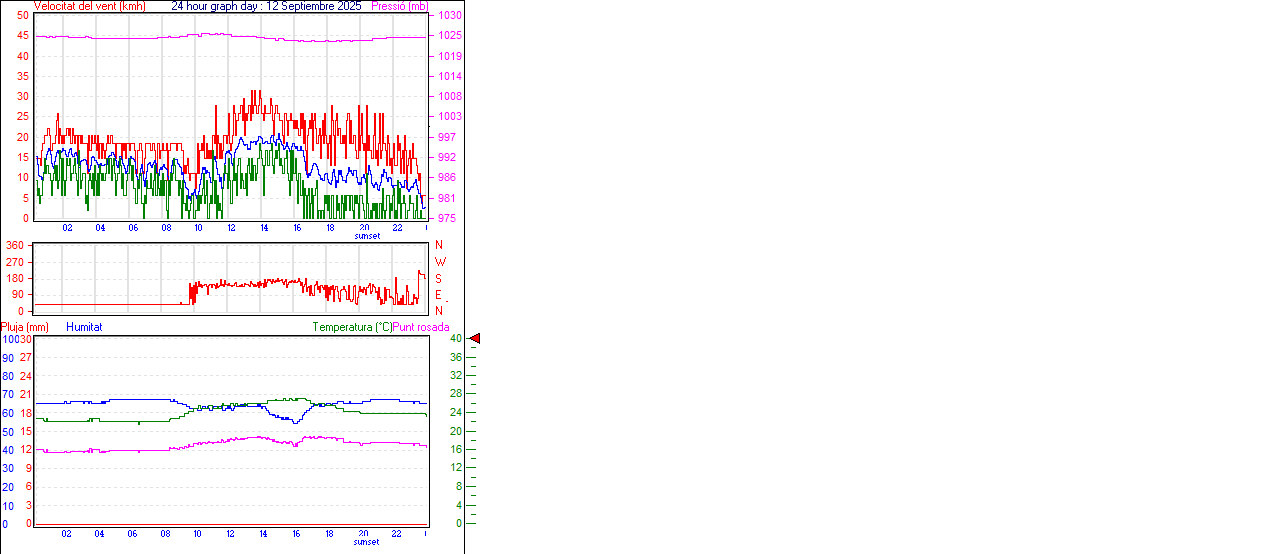
Task: Click the 'S' compass direction label
Action: pyautogui.click(x=438, y=278)
